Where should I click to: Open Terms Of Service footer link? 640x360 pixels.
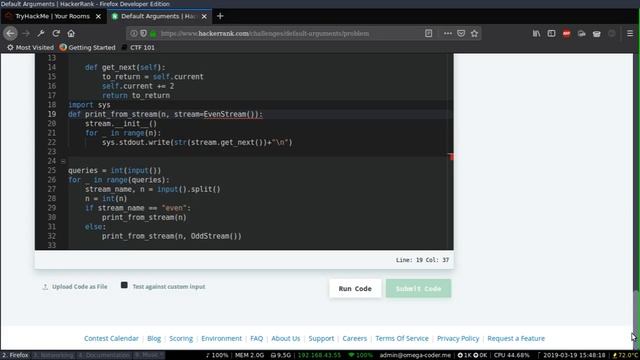[x=402, y=338]
